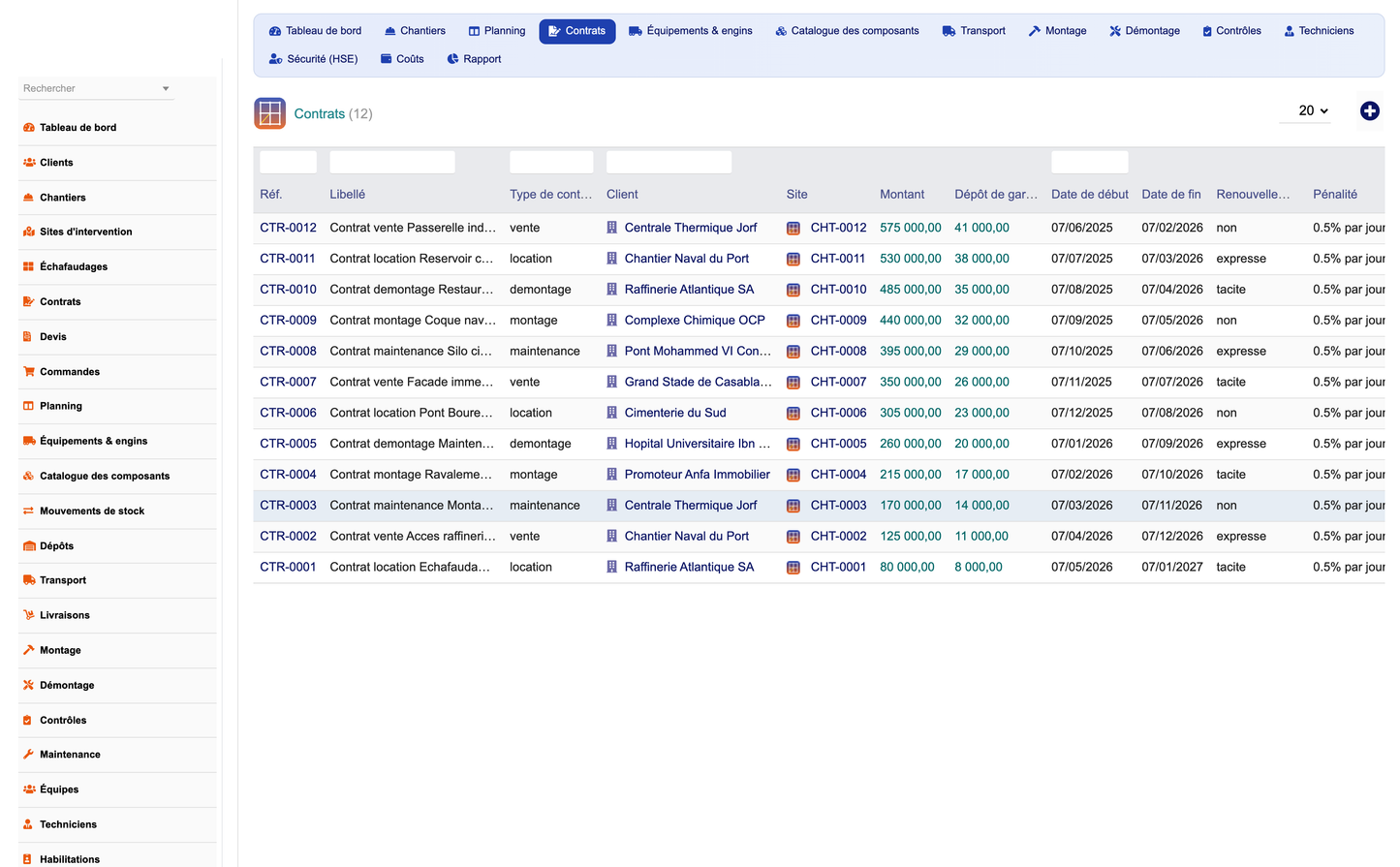Switch to Équipements & engins tab
The height and width of the screenshot is (867, 1400).
coord(691,31)
